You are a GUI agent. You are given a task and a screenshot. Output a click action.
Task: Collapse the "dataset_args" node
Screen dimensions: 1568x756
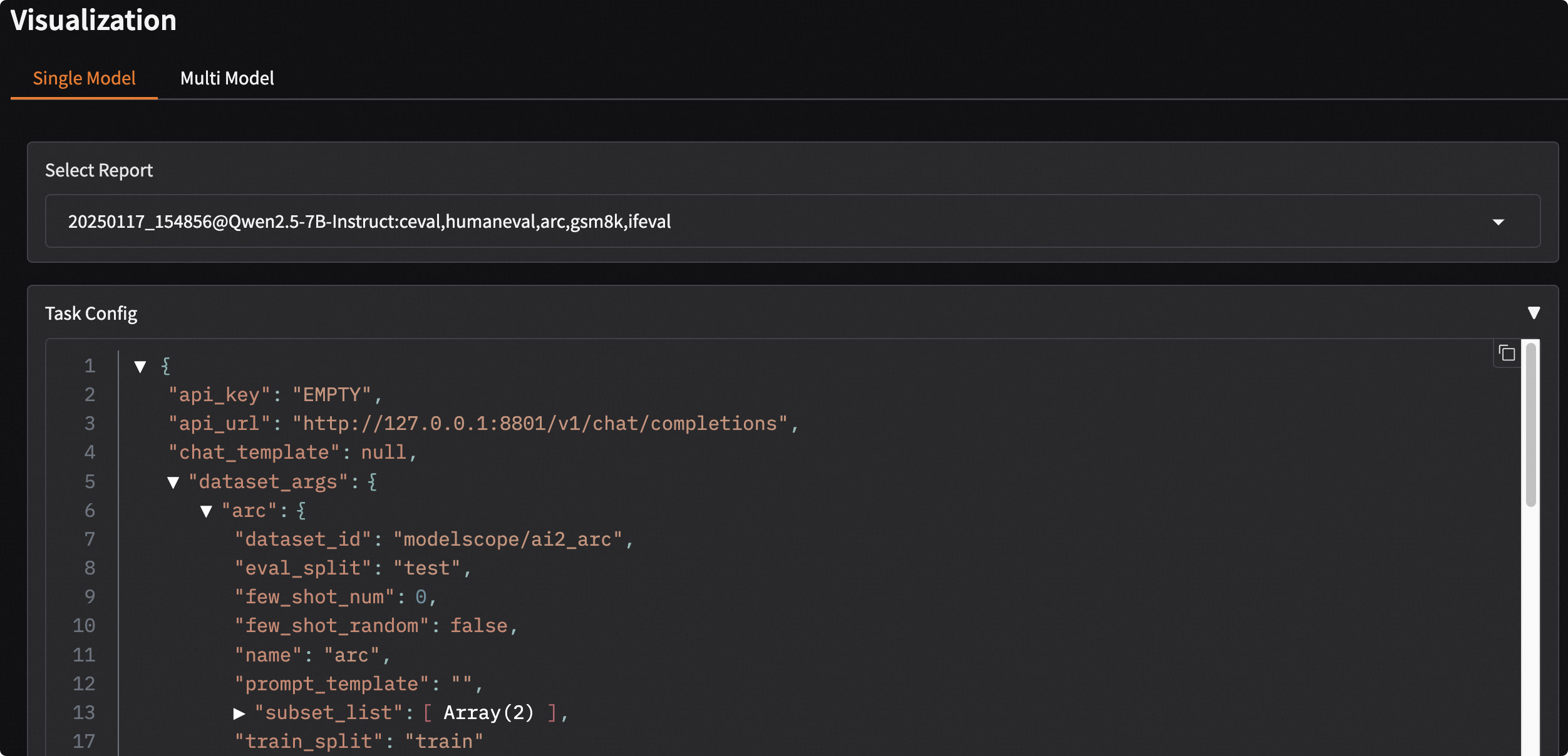coord(173,483)
